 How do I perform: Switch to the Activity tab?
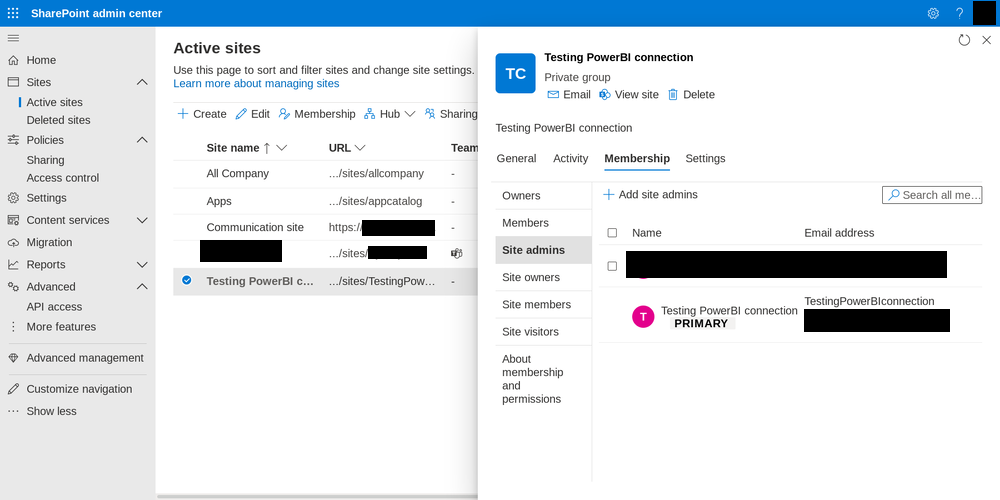[x=571, y=158]
